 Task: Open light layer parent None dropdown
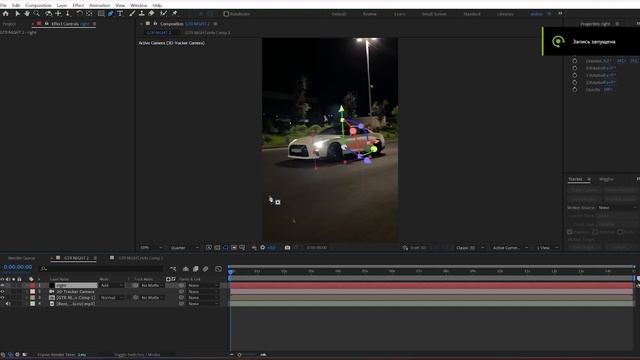203,285
